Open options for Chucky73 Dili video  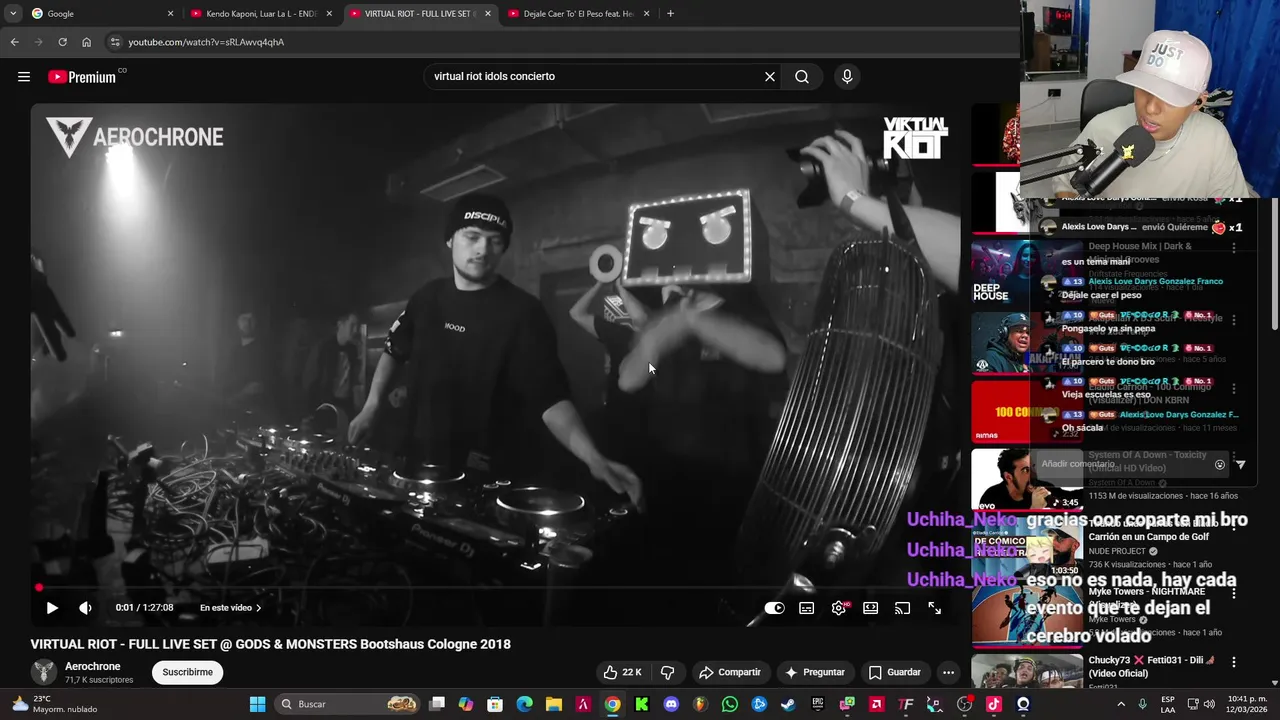pos(1234,662)
